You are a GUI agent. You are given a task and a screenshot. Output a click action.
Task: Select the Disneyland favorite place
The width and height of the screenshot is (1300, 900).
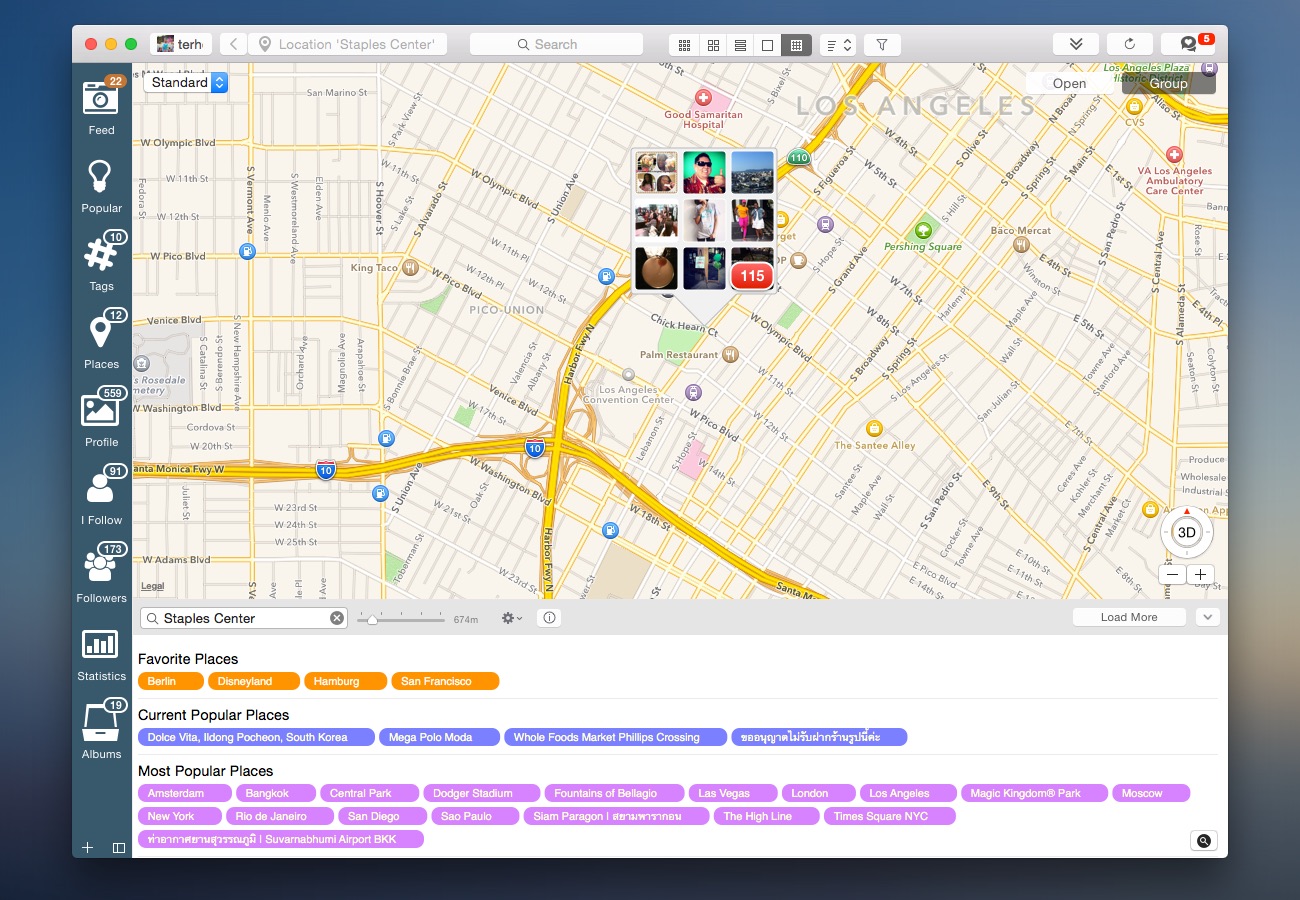pos(254,681)
